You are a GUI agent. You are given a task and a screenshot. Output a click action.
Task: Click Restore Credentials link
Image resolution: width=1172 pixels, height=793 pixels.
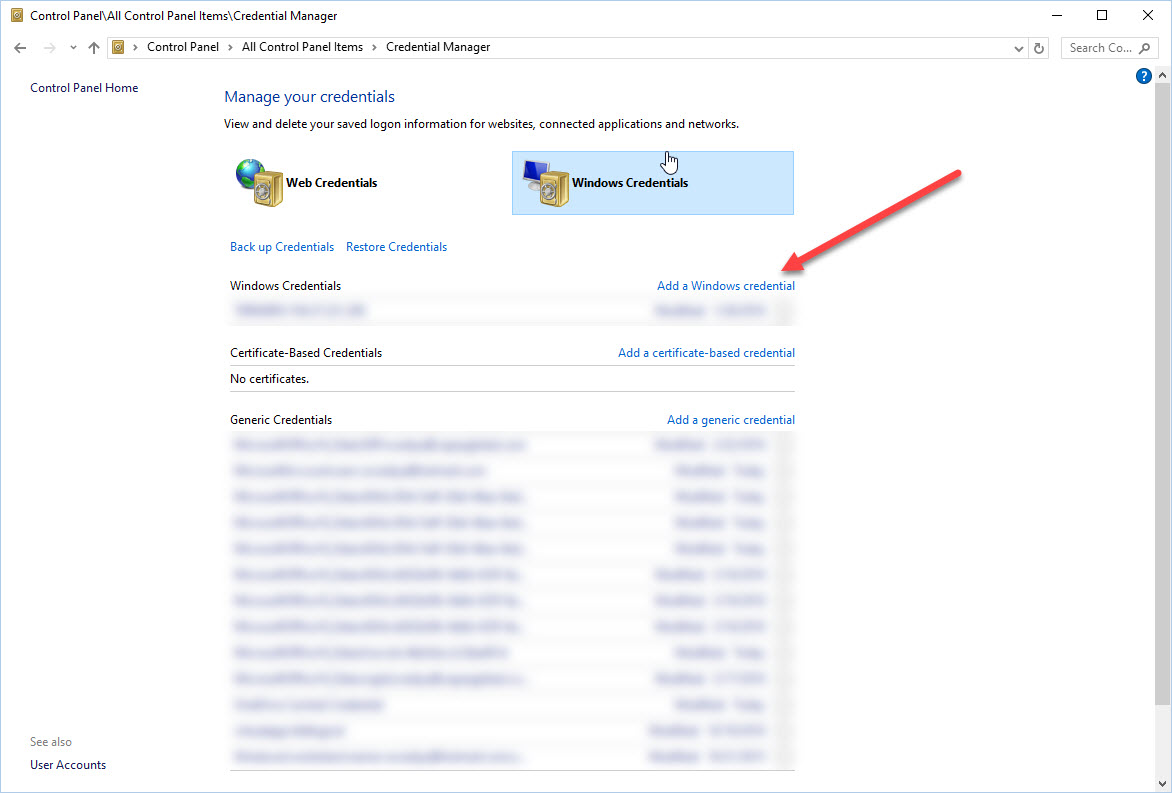pos(396,247)
